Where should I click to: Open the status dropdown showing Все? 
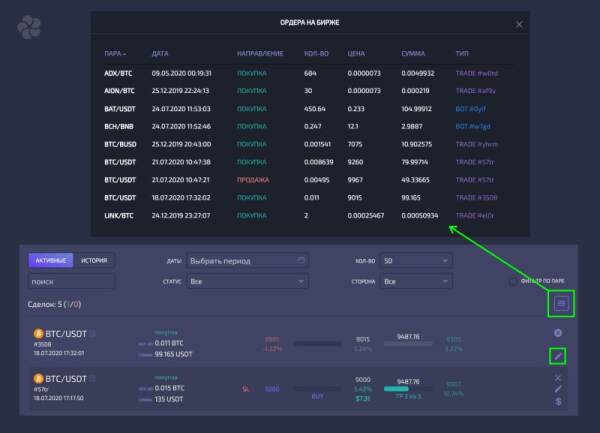click(x=247, y=282)
